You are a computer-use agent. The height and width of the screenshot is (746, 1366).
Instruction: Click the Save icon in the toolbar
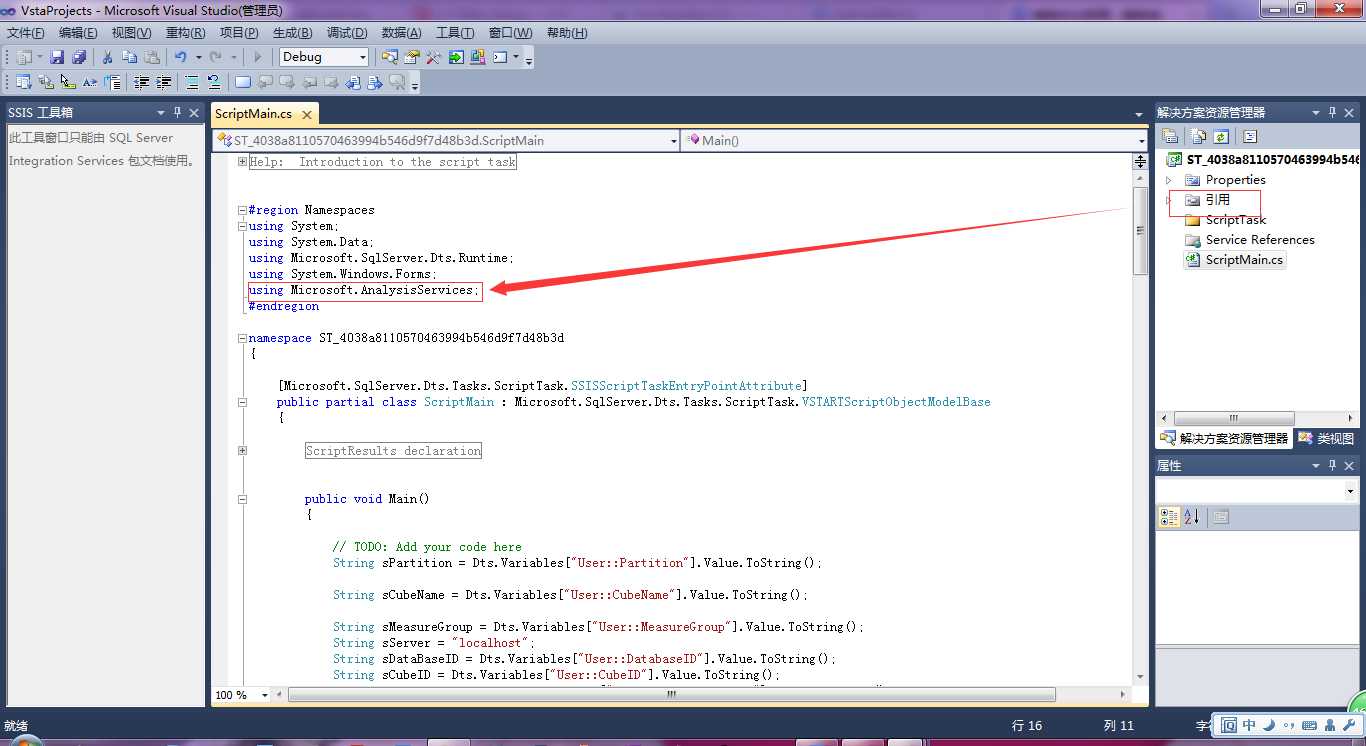pyautogui.click(x=57, y=57)
